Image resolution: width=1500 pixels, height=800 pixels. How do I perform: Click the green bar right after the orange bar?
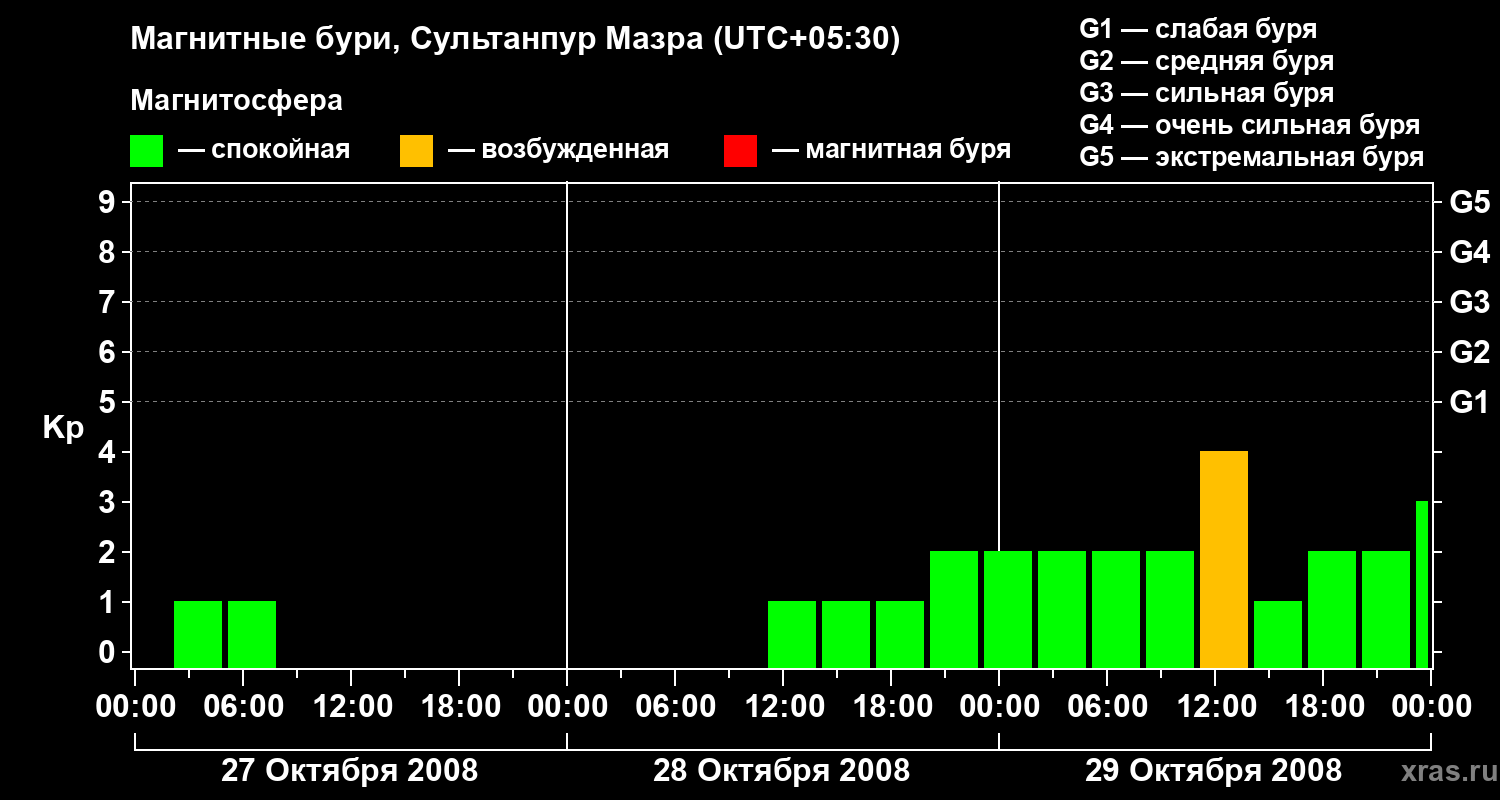click(x=1278, y=634)
